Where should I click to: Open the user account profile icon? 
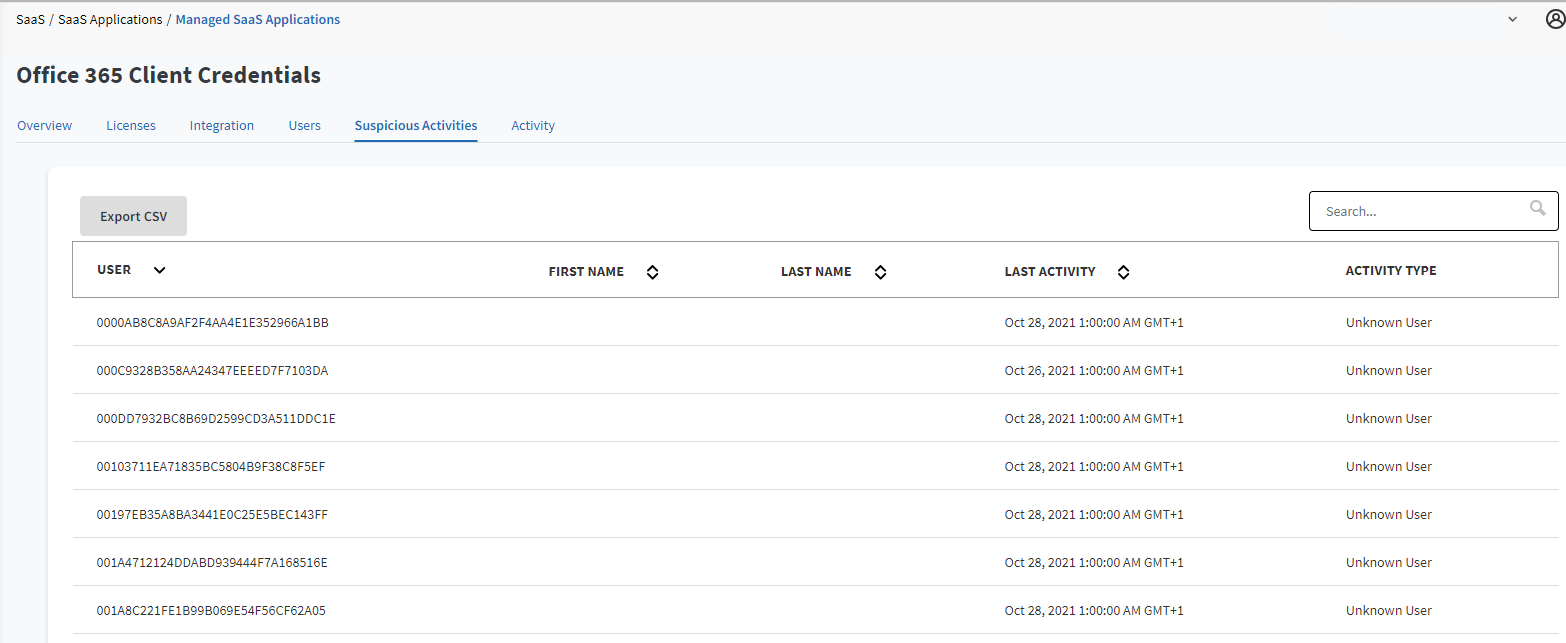click(1555, 19)
